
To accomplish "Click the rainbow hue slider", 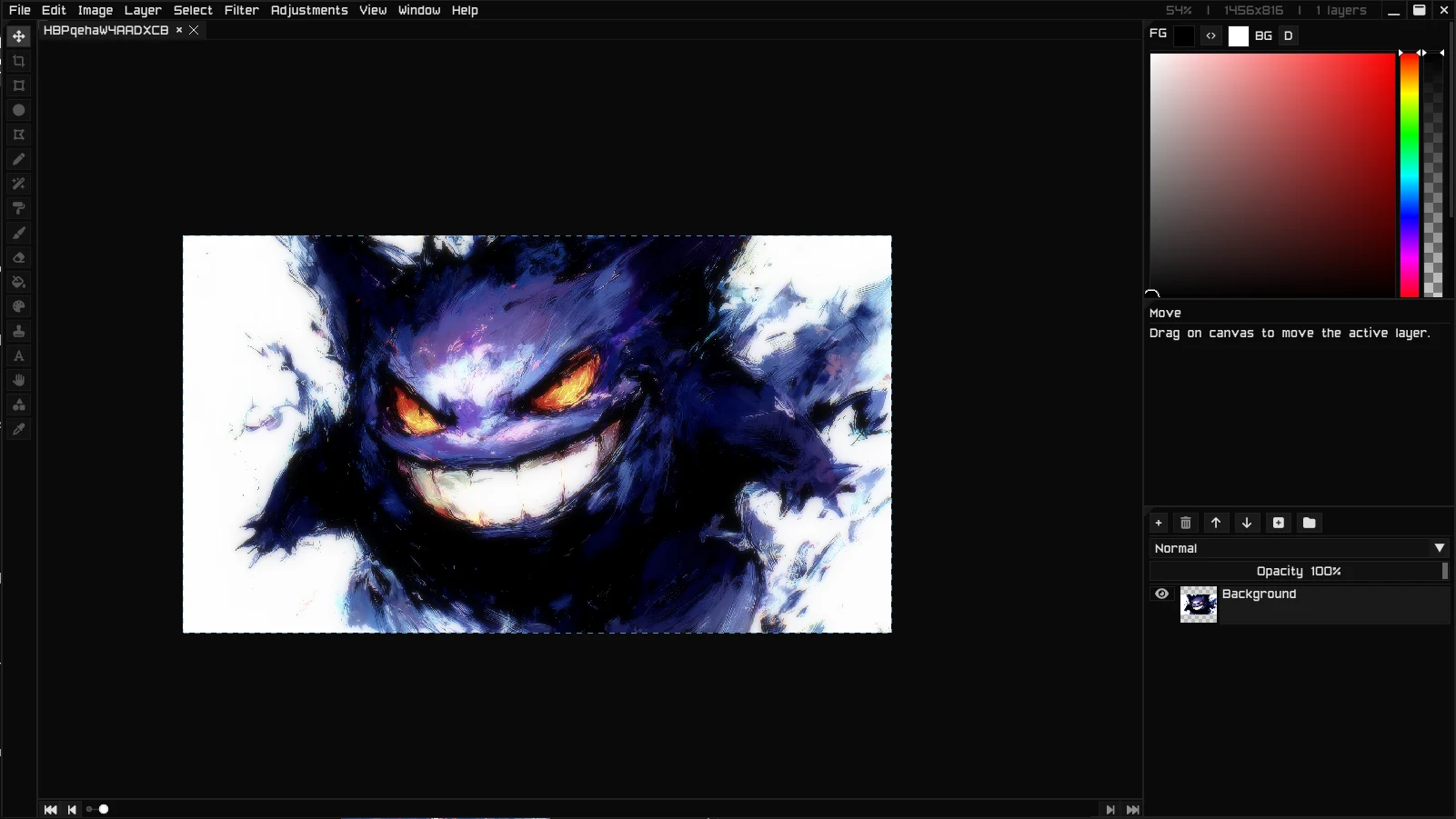I will 1410,175.
